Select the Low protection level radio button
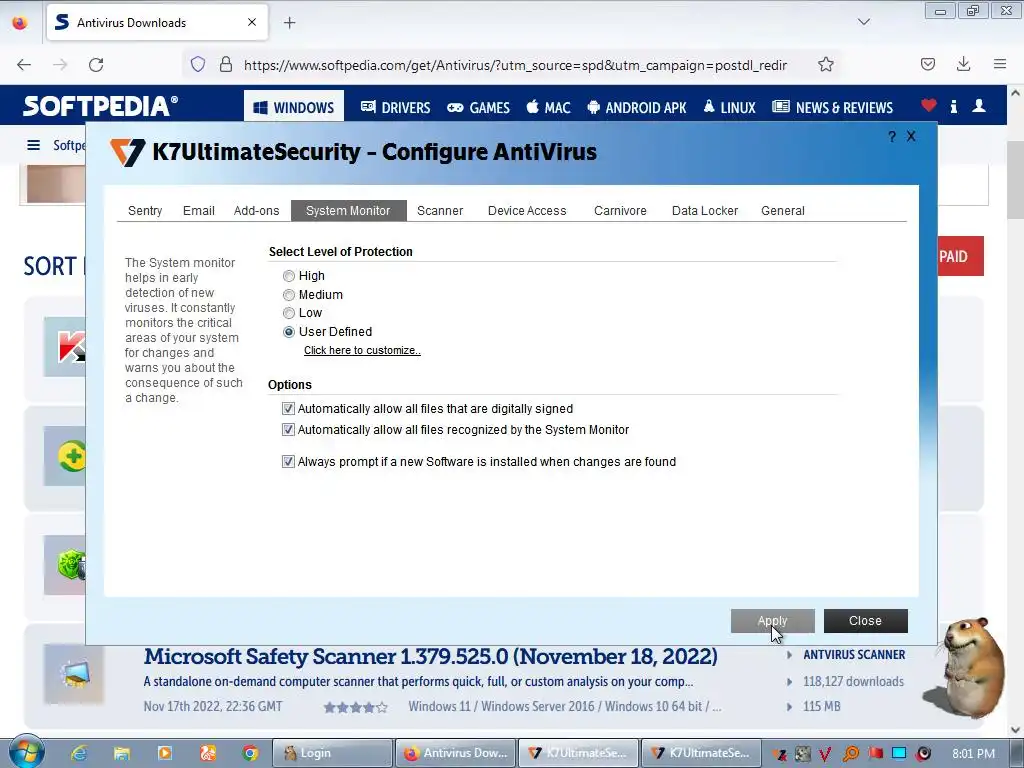Viewport: 1024px width, 768px height. coord(289,313)
